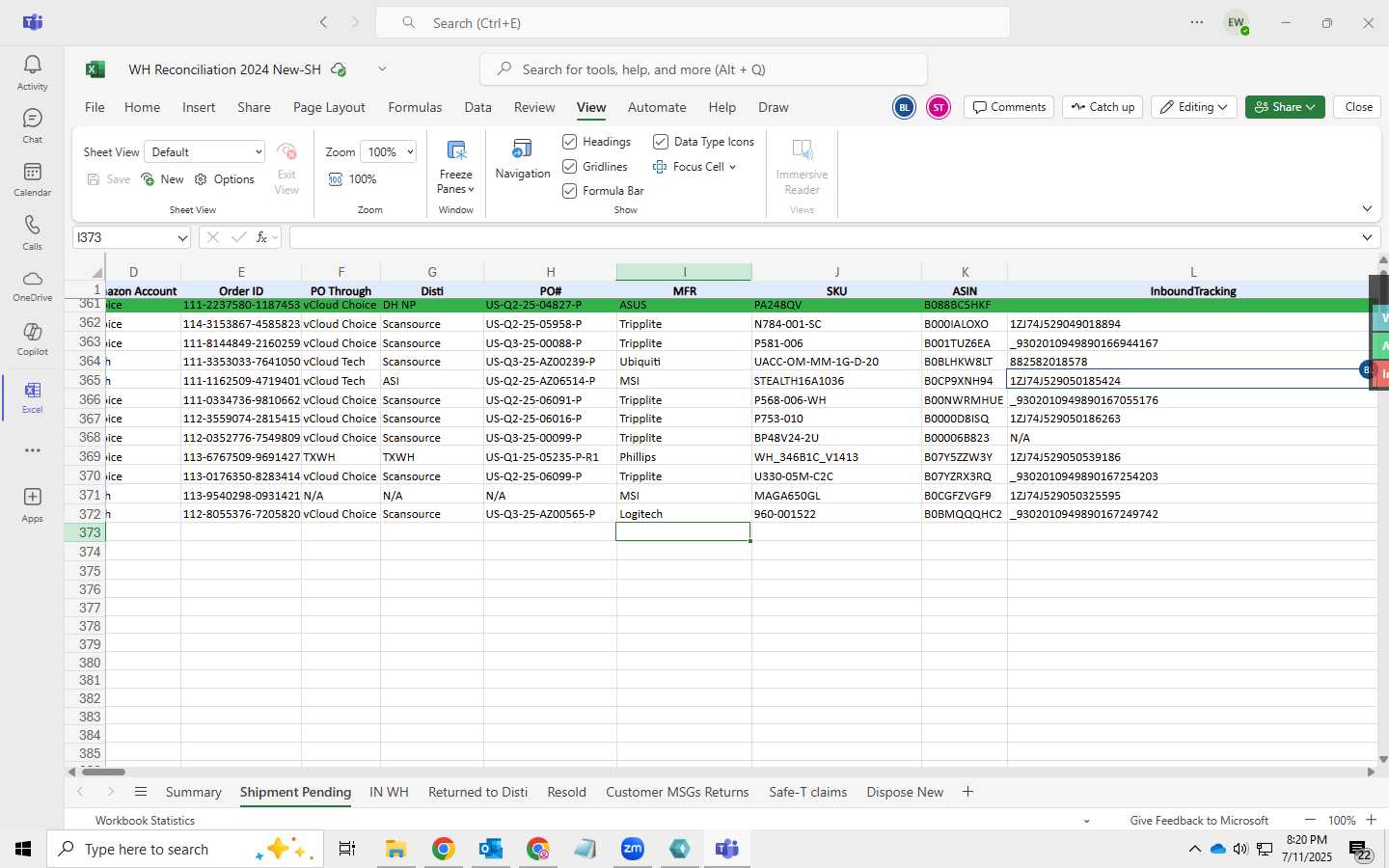
Task: Open Task View in taskbar
Action: coord(347,849)
